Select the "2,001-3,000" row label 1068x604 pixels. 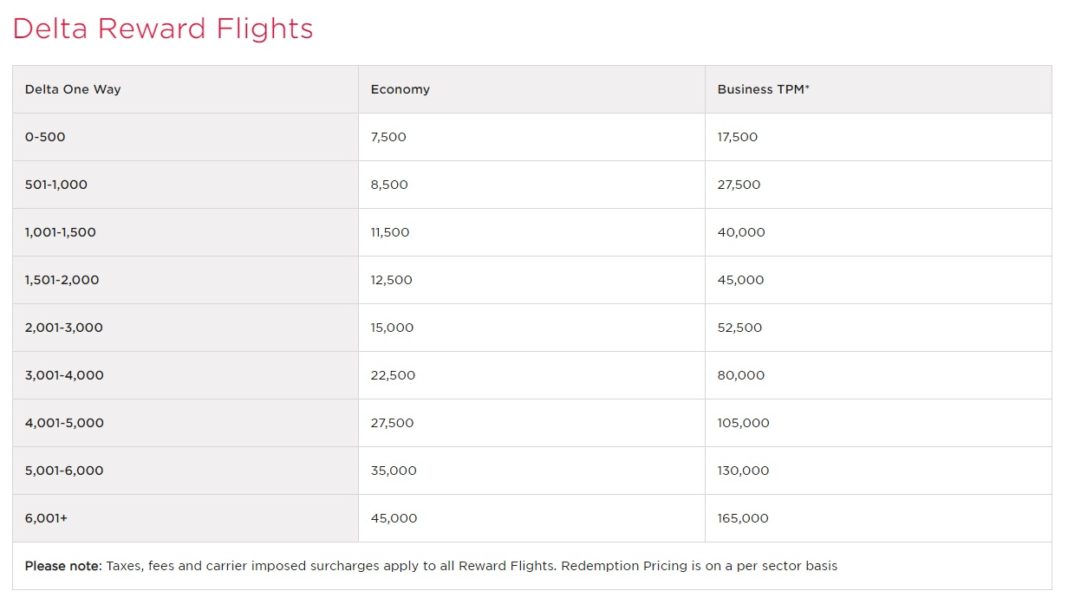pyautogui.click(x=64, y=328)
